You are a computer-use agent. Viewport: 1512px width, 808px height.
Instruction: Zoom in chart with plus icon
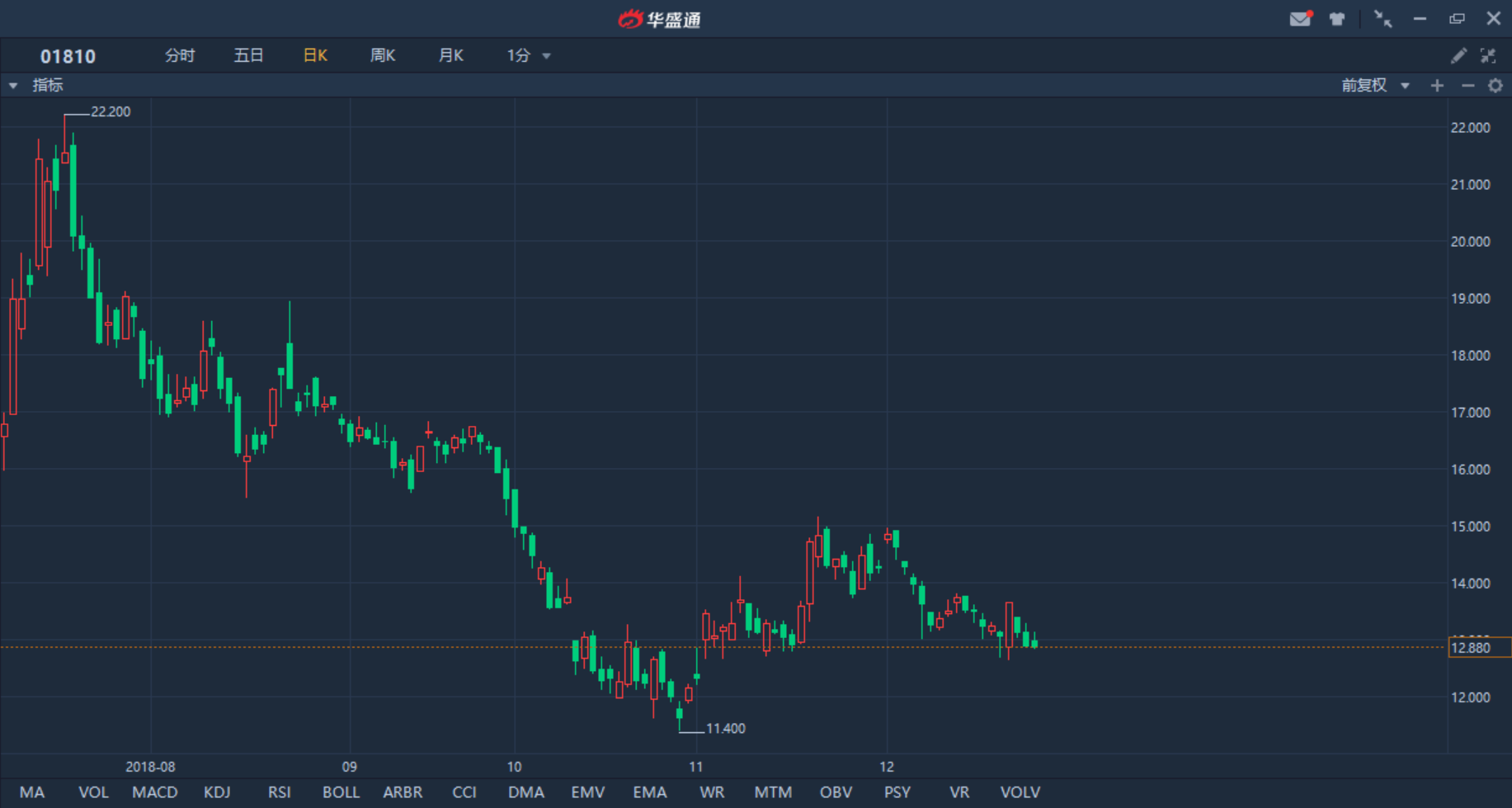tap(1437, 86)
